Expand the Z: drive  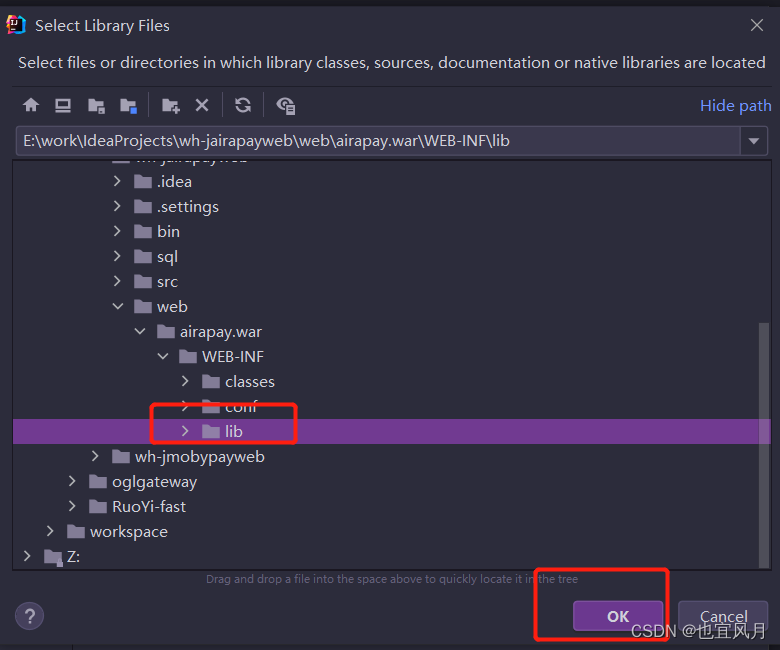point(27,556)
